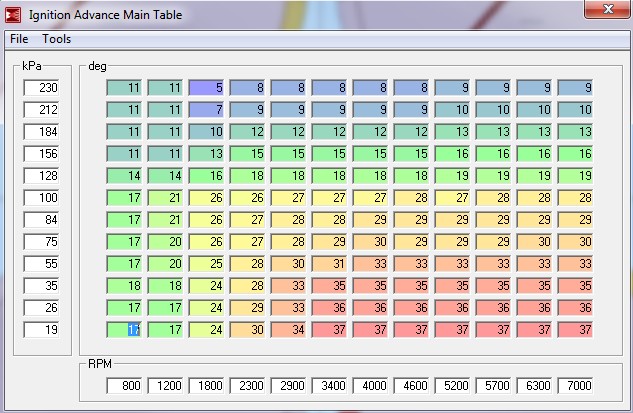The image size is (633, 413).
Task: Click deg cell at 128 kPa, 1800 RPM
Action: (x=206, y=176)
